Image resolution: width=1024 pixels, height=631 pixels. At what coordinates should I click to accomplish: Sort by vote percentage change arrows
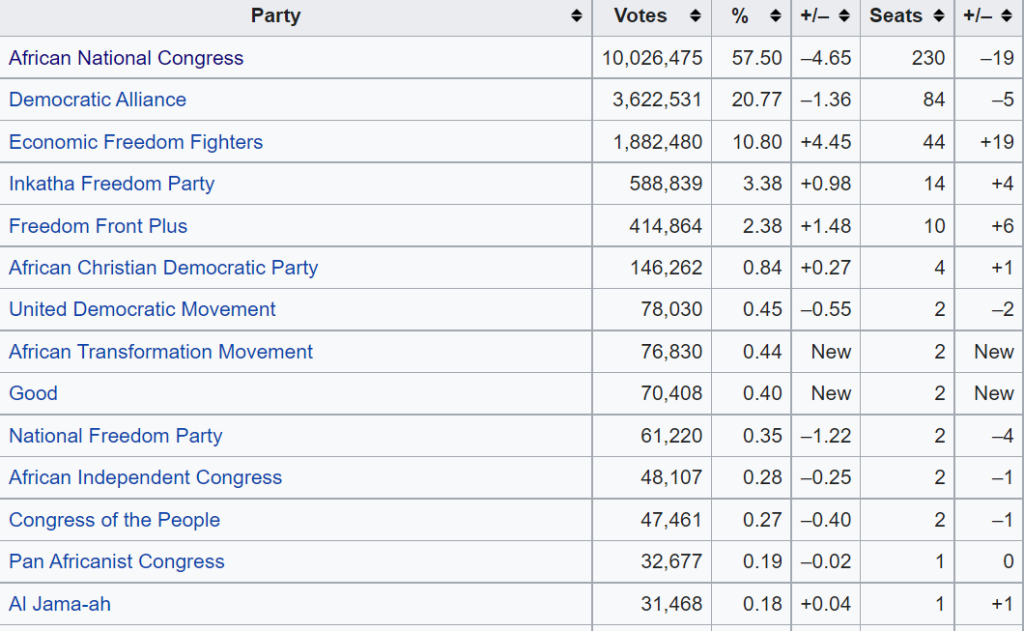pos(844,16)
